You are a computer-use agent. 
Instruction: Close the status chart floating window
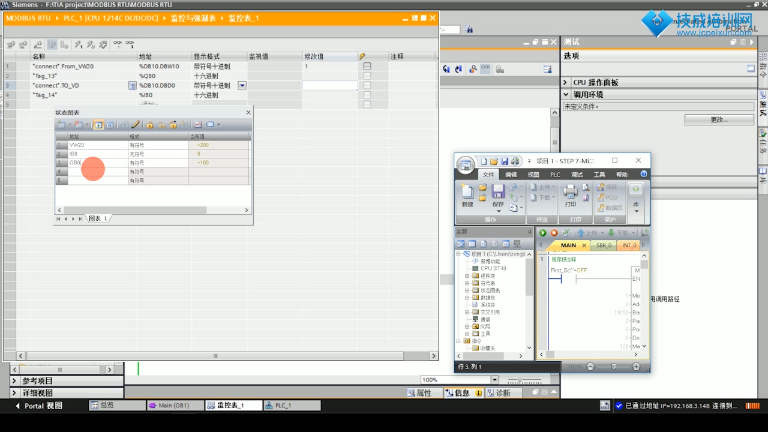[248, 113]
